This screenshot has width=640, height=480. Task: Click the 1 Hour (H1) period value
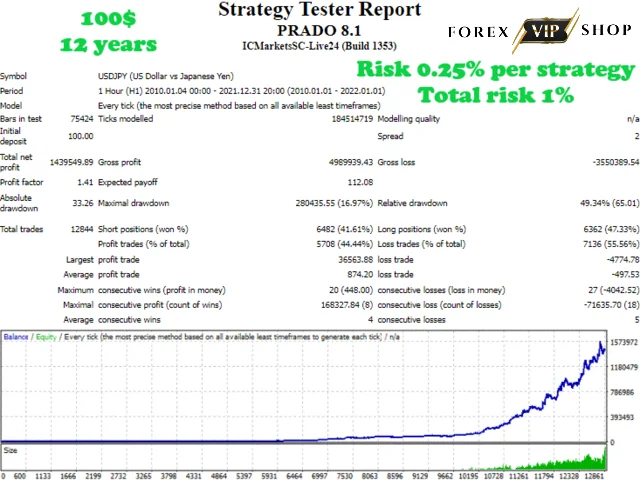point(241,91)
